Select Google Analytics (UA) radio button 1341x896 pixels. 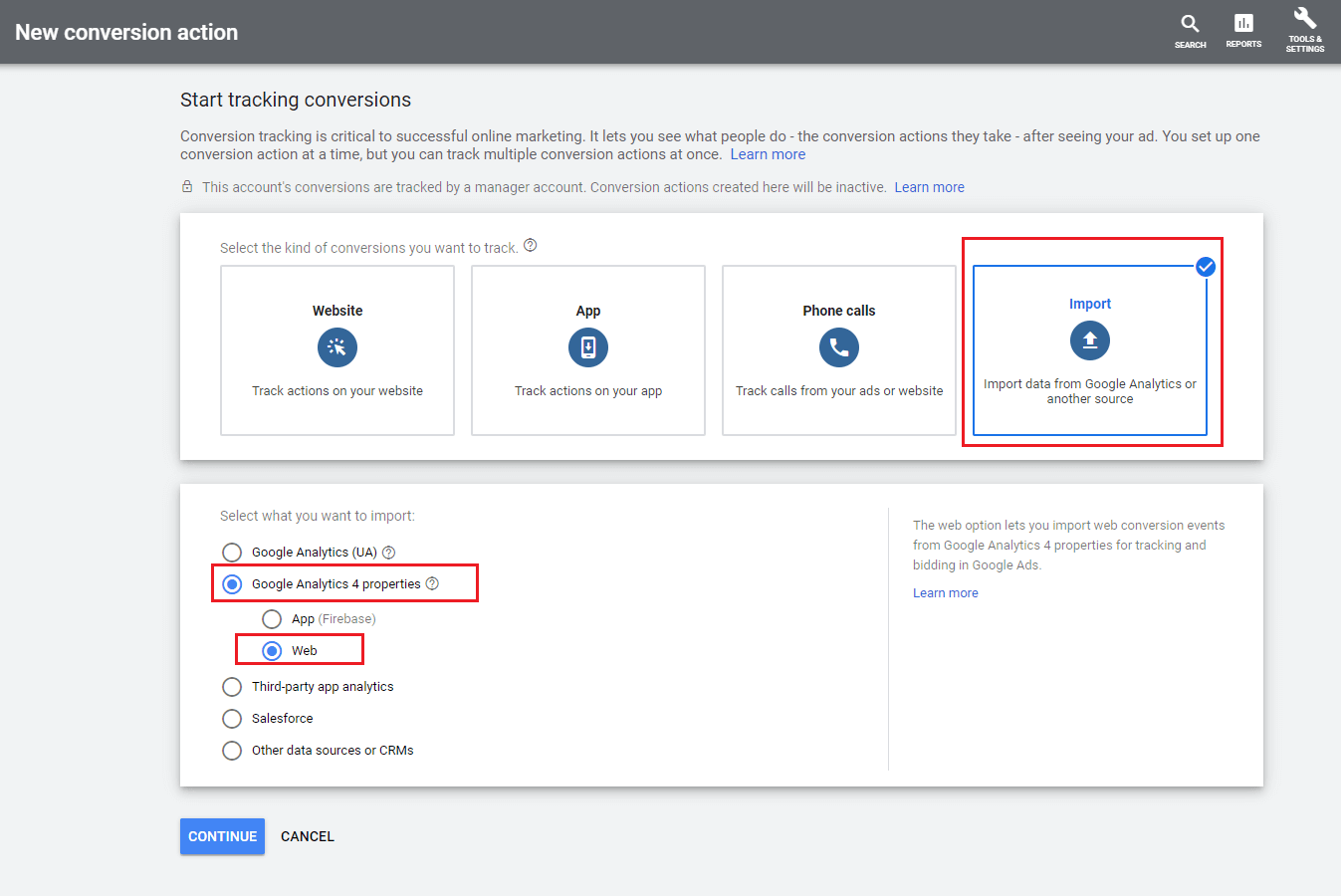[232, 553]
